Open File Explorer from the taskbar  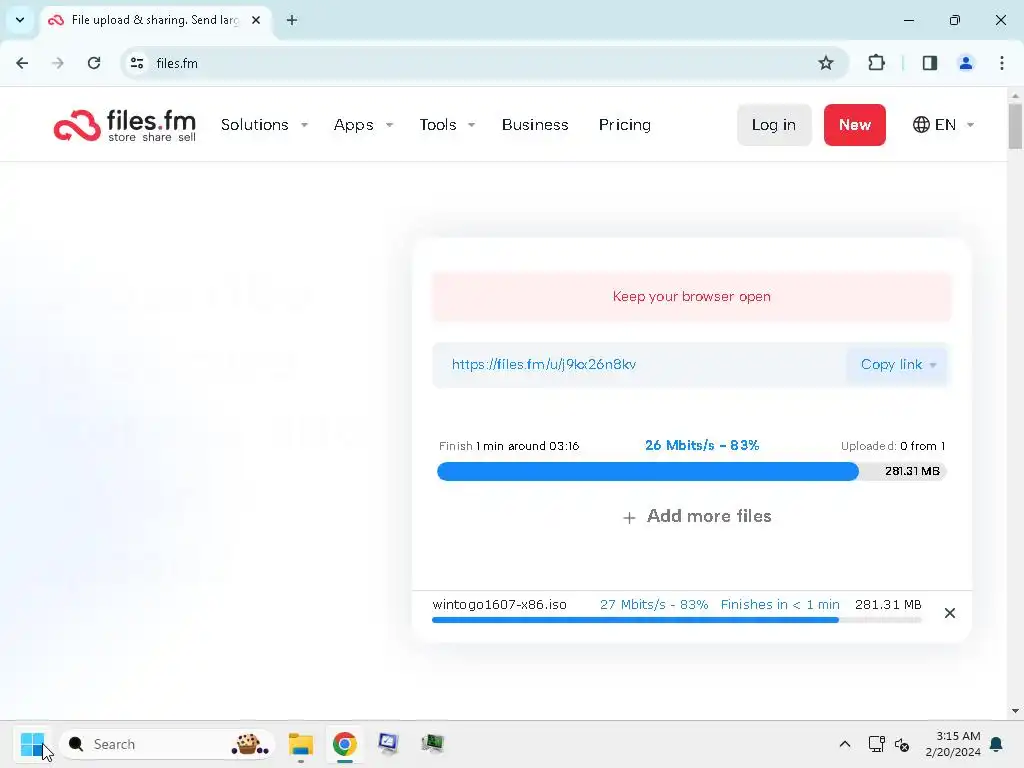301,744
